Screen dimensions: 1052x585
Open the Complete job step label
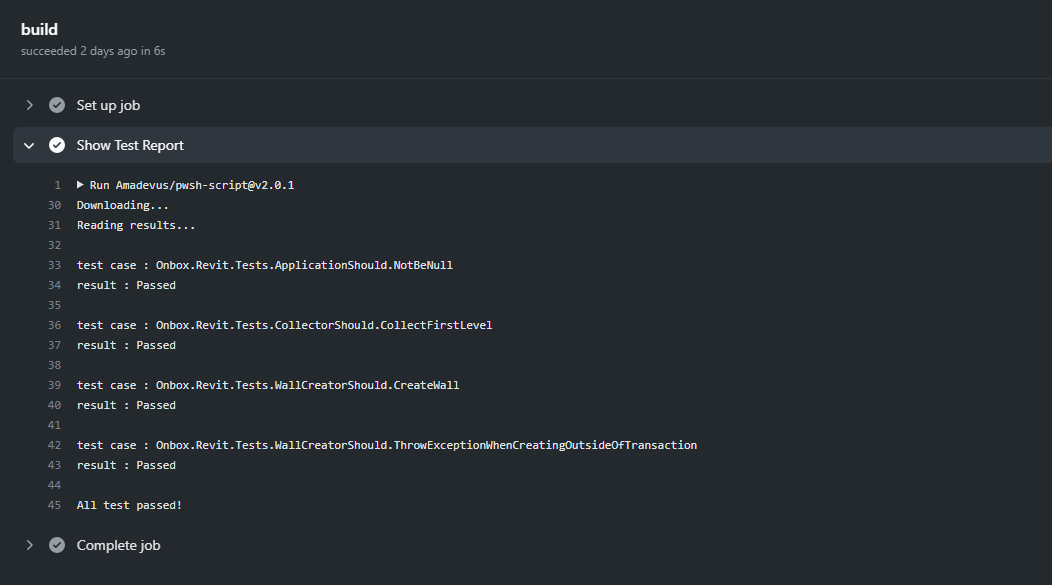click(118, 545)
